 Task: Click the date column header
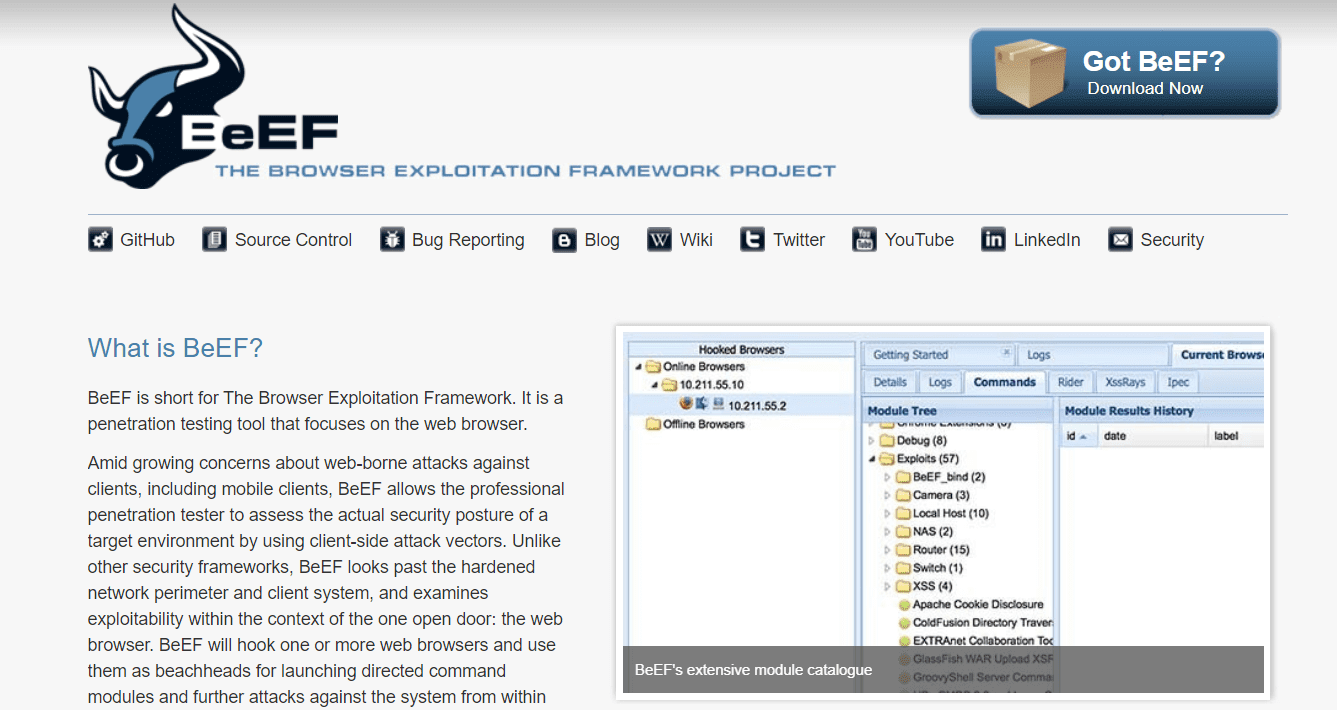point(1151,436)
